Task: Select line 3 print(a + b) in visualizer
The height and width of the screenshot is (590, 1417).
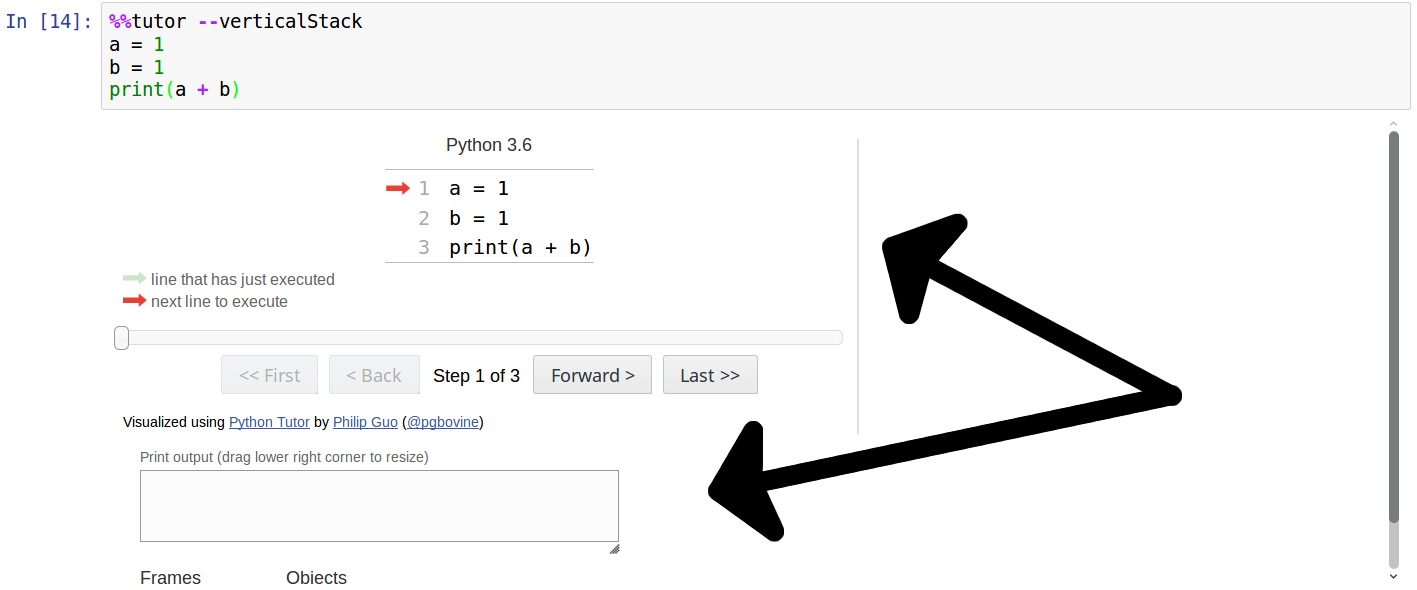Action: (520, 247)
